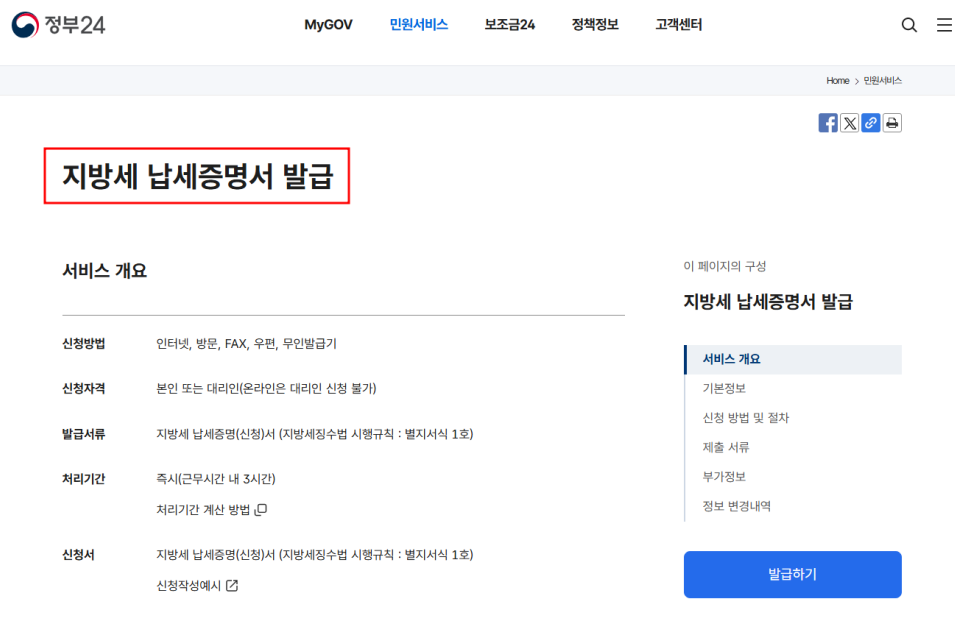Viewport: 955px width, 621px height.
Task: Click the 발급하기 button
Action: click(x=792, y=574)
